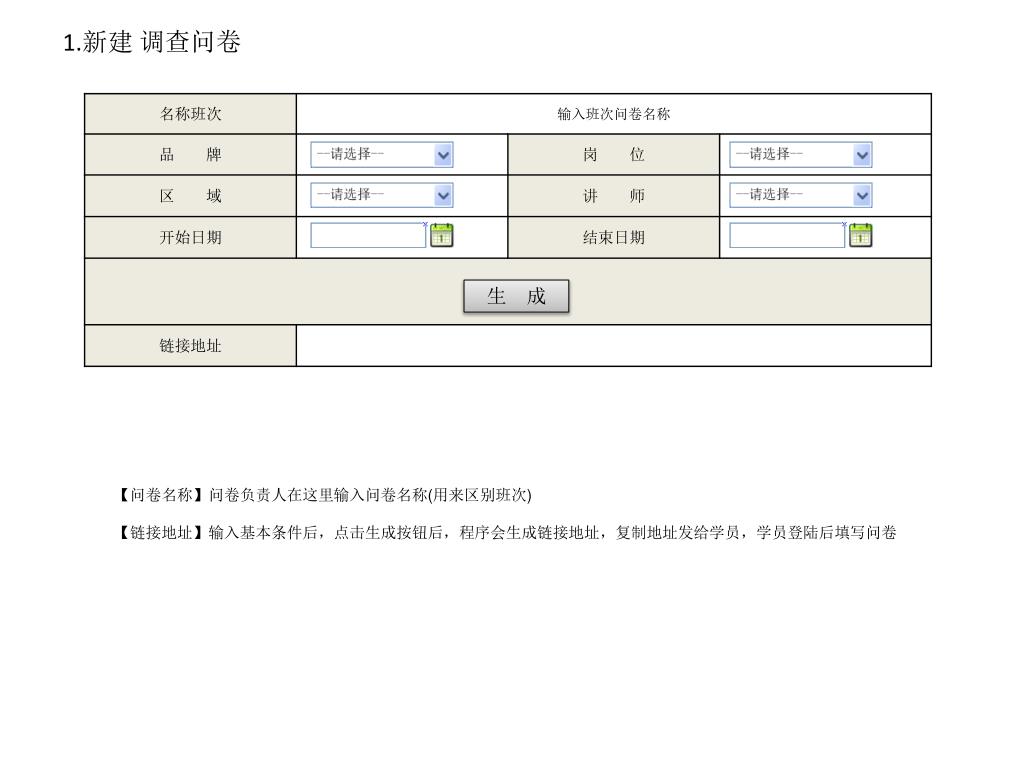This screenshot has width=1024, height=768.
Task: Click the 岗位 label cell
Action: point(614,155)
